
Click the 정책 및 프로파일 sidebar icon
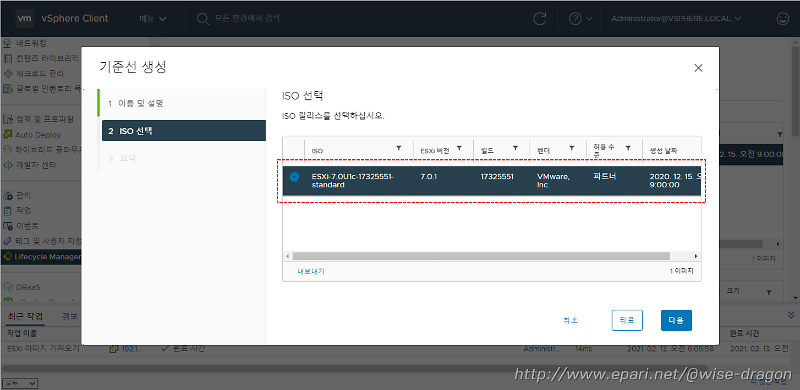pos(7,119)
